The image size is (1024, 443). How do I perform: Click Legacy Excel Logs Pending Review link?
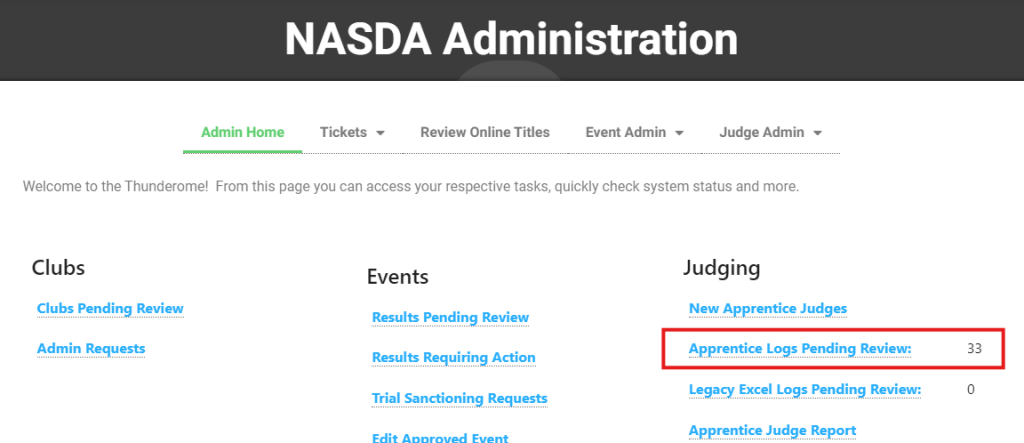pos(805,389)
